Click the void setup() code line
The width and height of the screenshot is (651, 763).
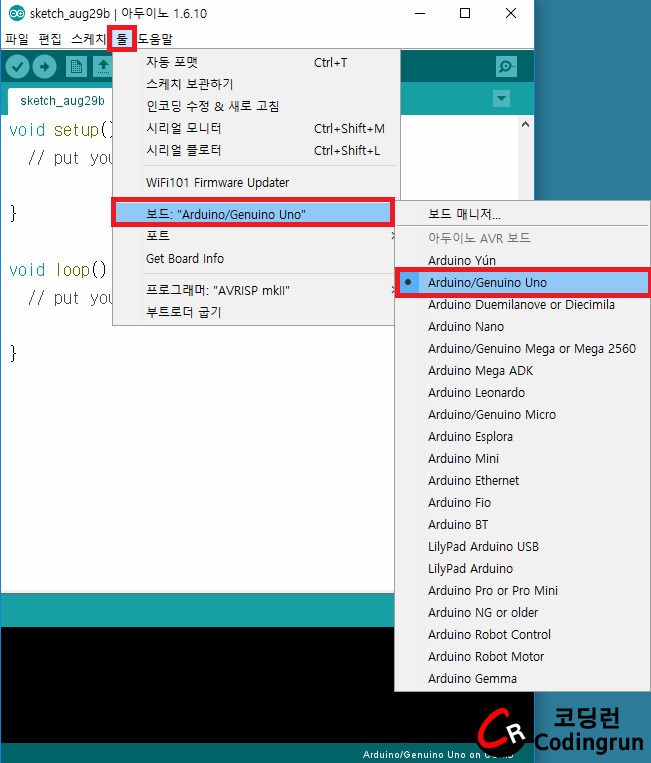tap(61, 130)
